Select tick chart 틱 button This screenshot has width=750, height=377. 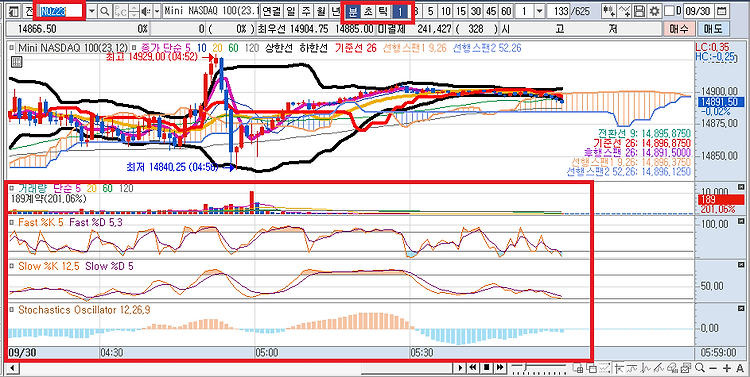tap(383, 10)
